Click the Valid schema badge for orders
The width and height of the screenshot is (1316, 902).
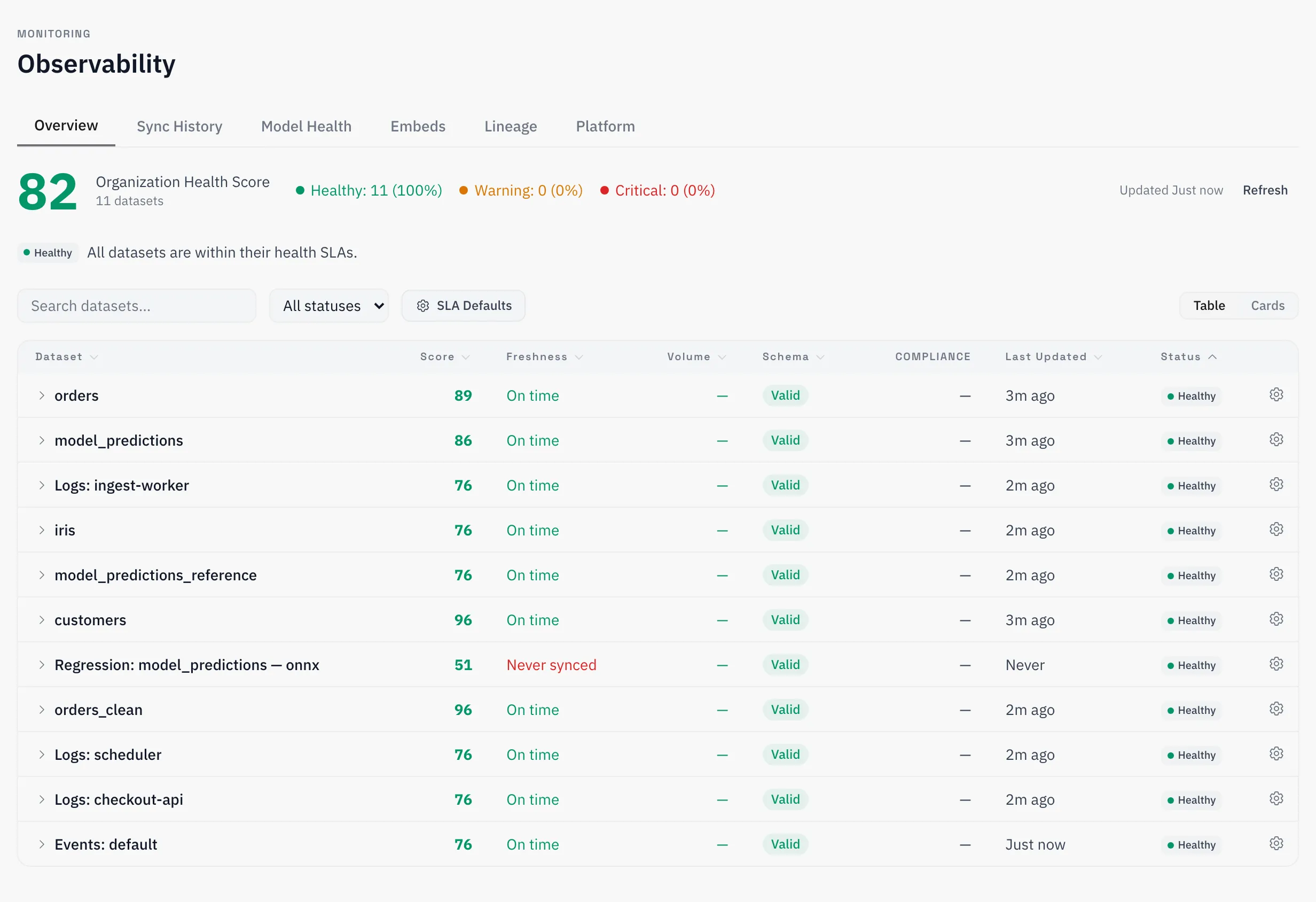pos(786,395)
